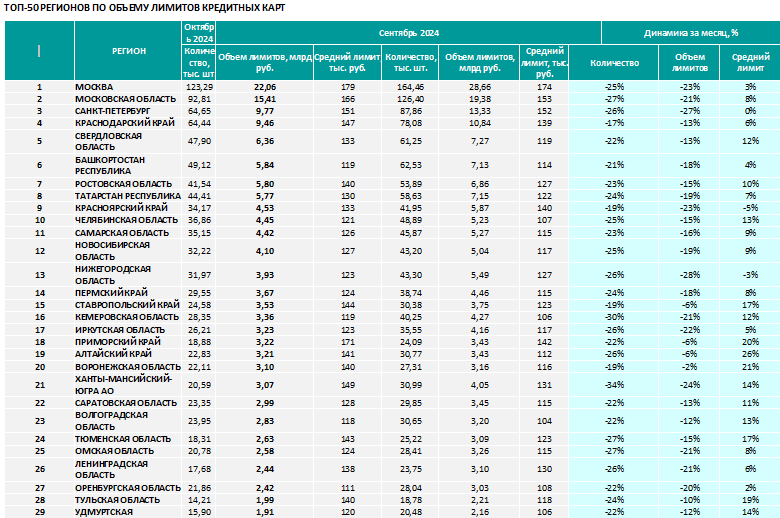Viewport: 780px width, 518px height.
Task: Select САРАТОВСКАЯ ОБЛАСТЬ cell
Action: [126, 403]
